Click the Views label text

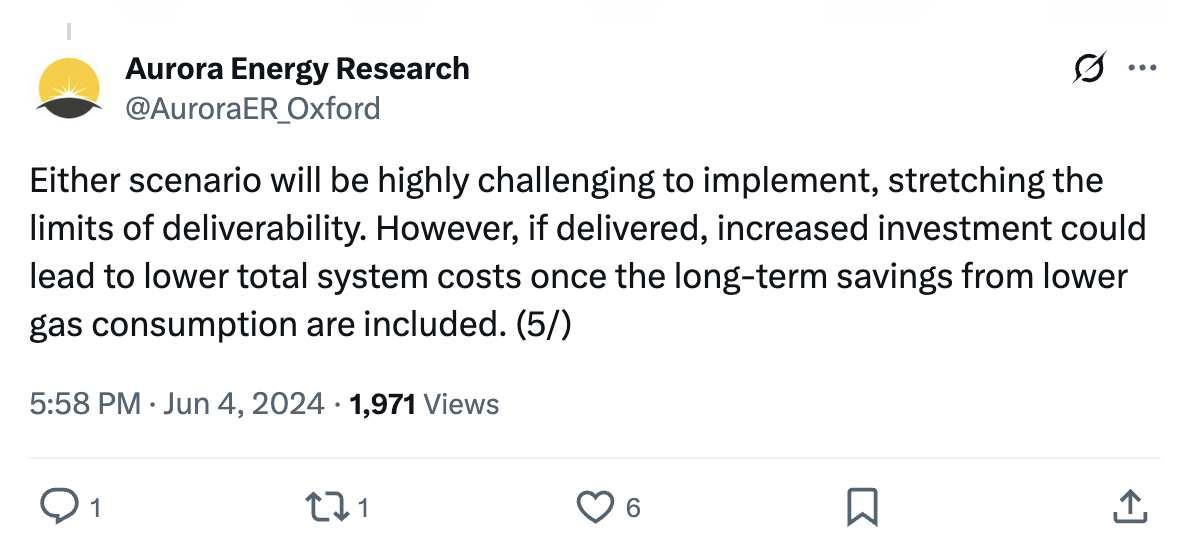tap(461, 404)
